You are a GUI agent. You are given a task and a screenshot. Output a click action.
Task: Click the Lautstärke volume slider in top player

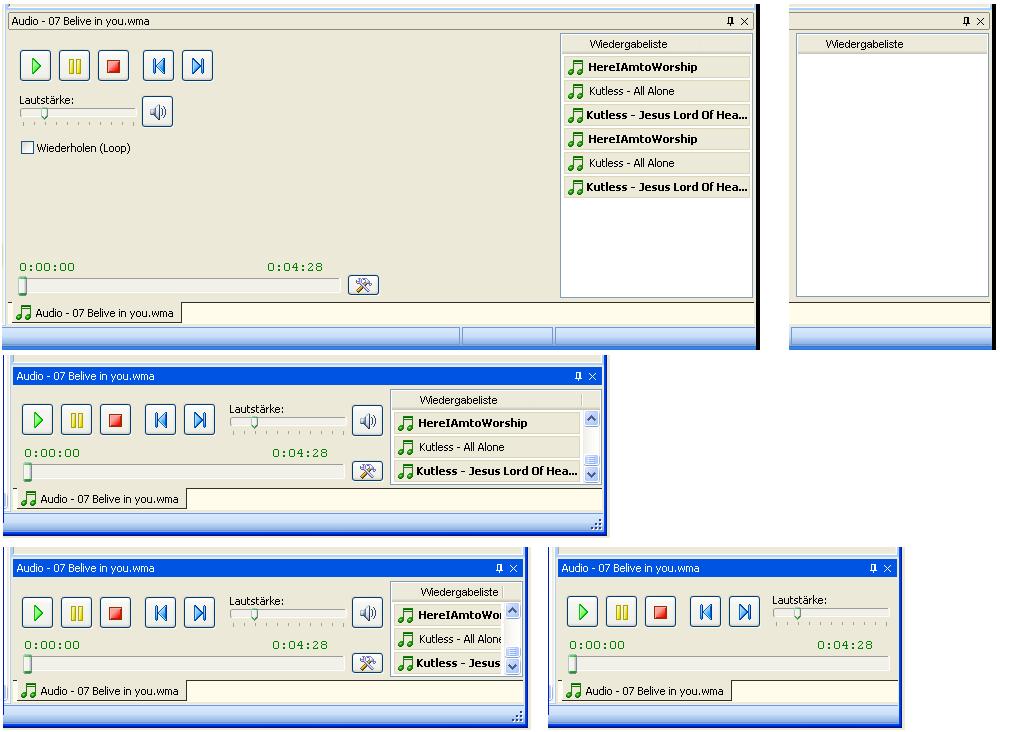(77, 115)
